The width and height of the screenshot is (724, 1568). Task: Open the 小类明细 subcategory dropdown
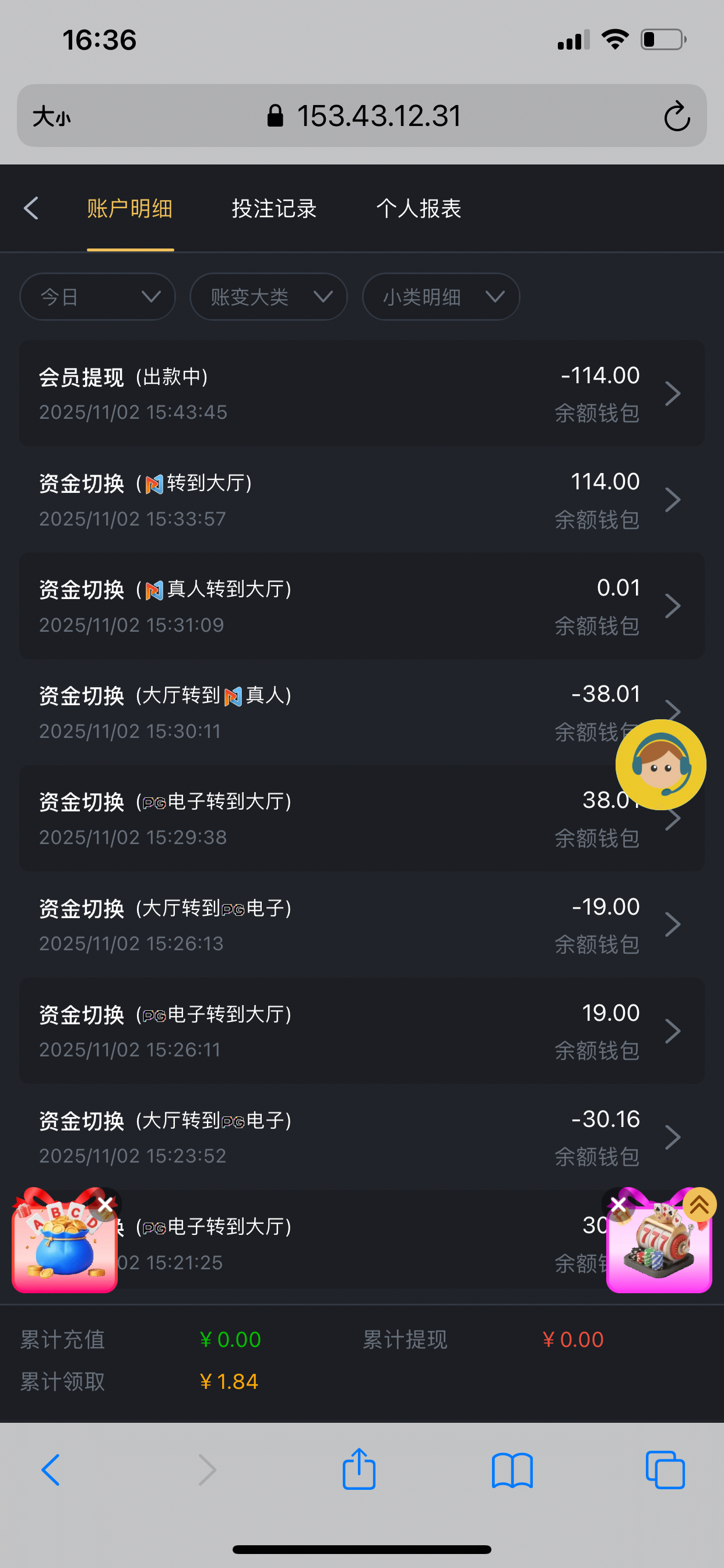(441, 297)
